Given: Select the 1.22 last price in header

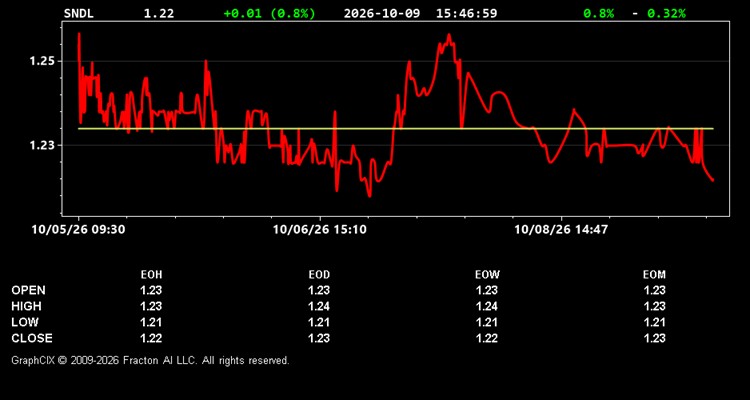Looking at the screenshot, I should tap(159, 13).
